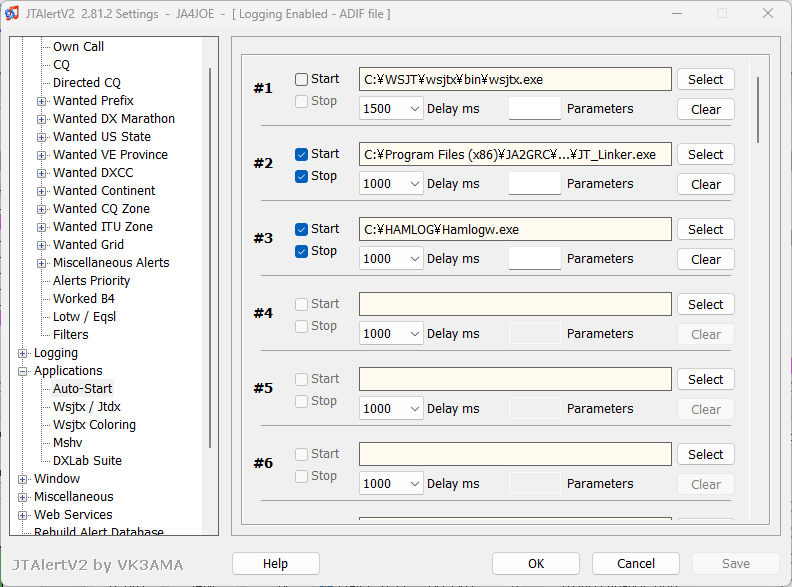This screenshot has width=792, height=587.
Task: Open Directed CQ settings
Action: point(87,82)
